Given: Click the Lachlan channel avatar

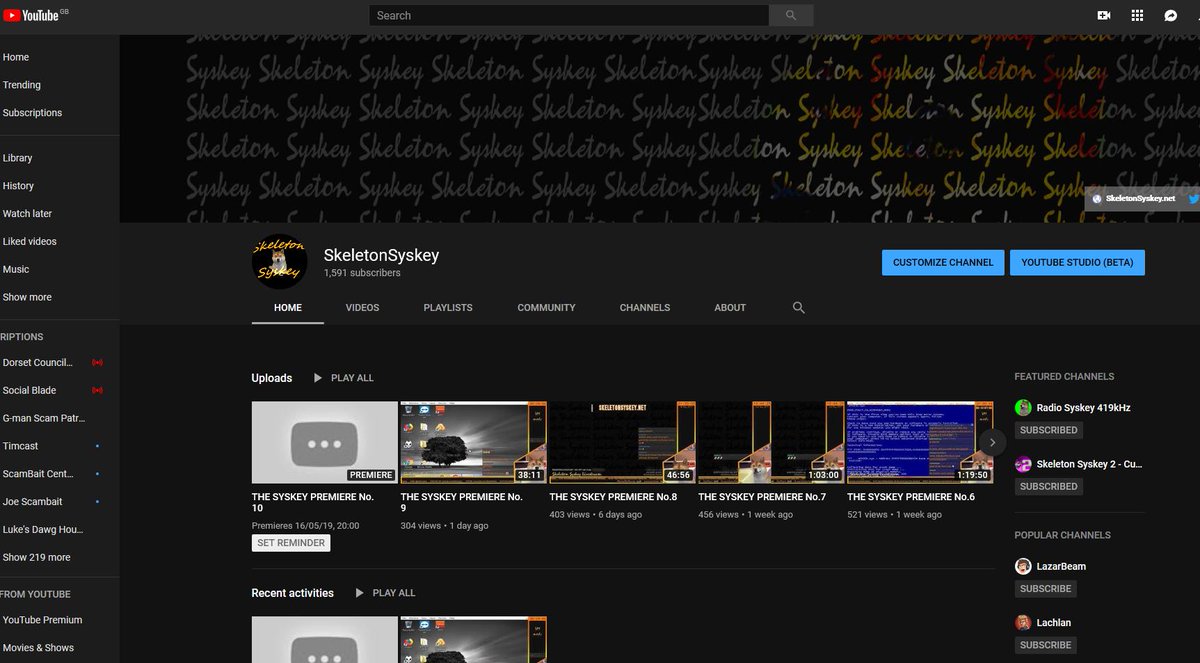Looking at the screenshot, I should point(1023,622).
